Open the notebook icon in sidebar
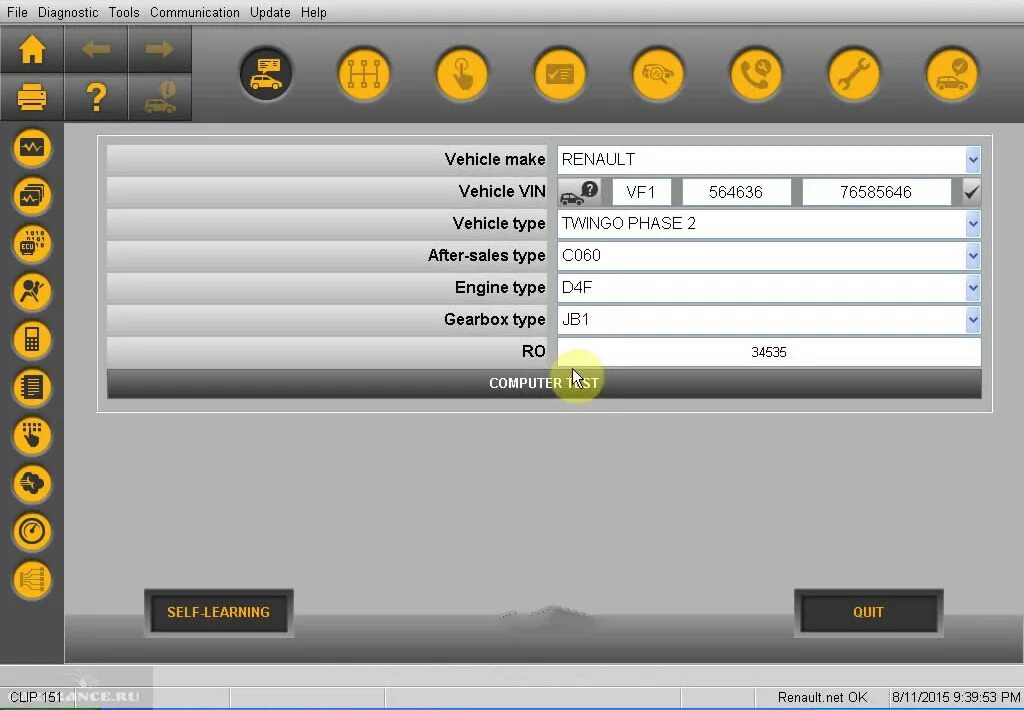This screenshot has width=1024, height=710. pyautogui.click(x=32, y=387)
